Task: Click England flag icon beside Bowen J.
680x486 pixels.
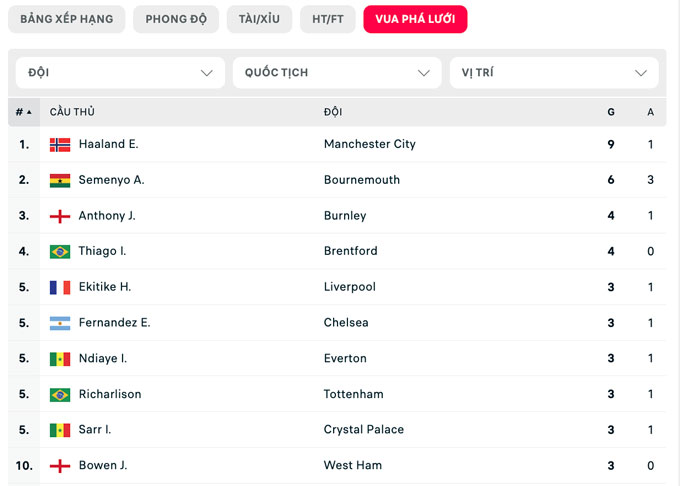Action: pyautogui.click(x=60, y=466)
